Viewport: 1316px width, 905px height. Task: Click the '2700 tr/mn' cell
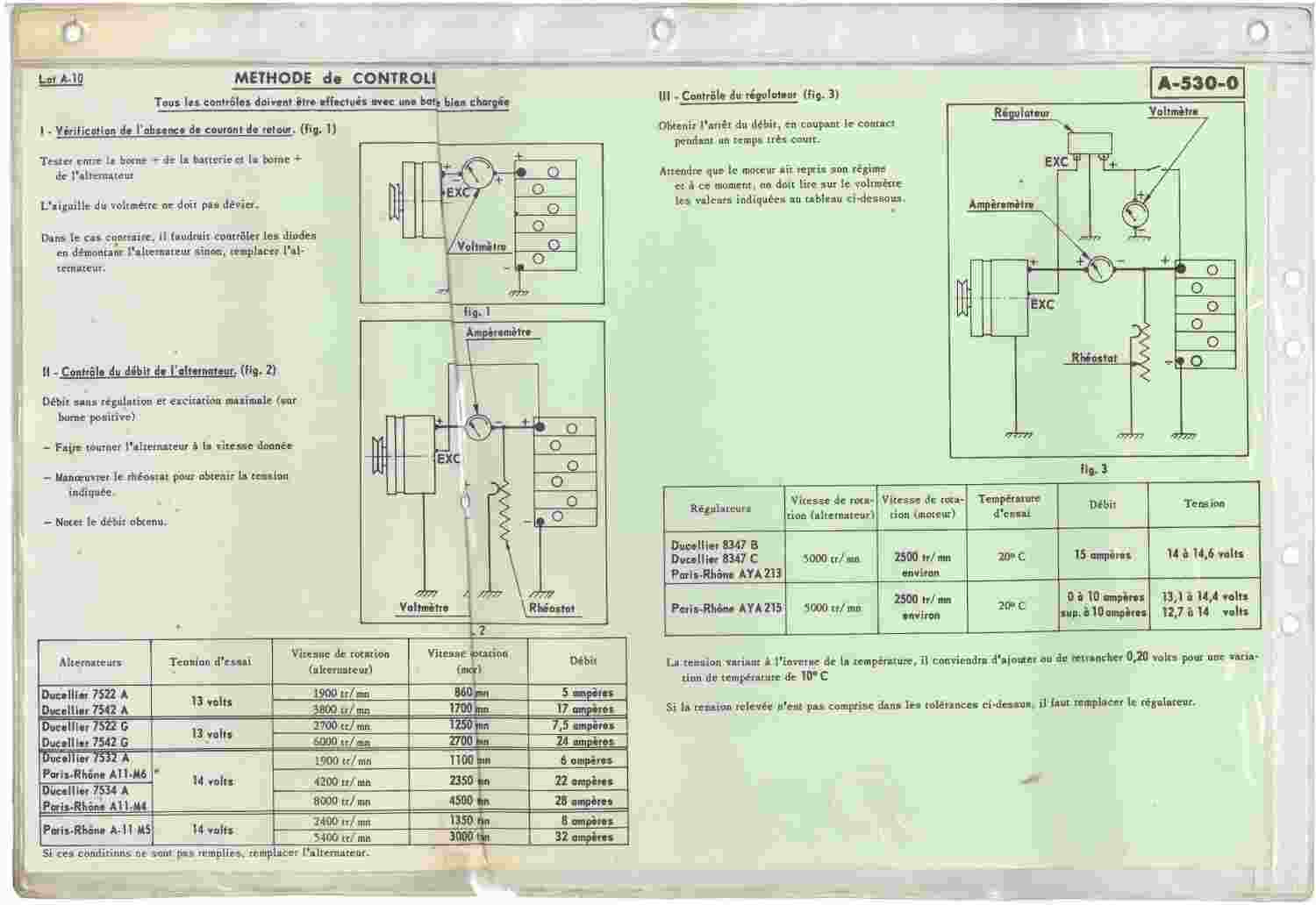coord(341,726)
